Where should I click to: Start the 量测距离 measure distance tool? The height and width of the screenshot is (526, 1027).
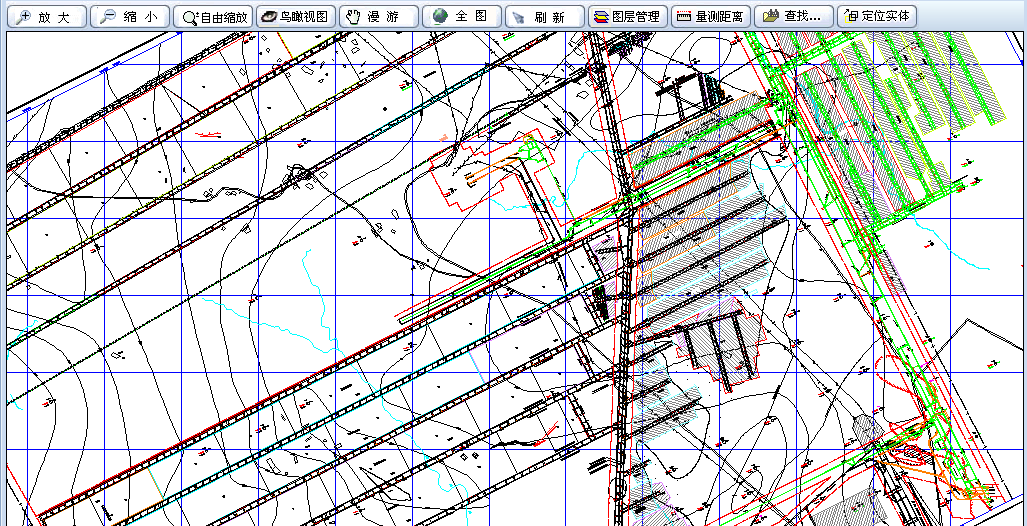point(709,16)
